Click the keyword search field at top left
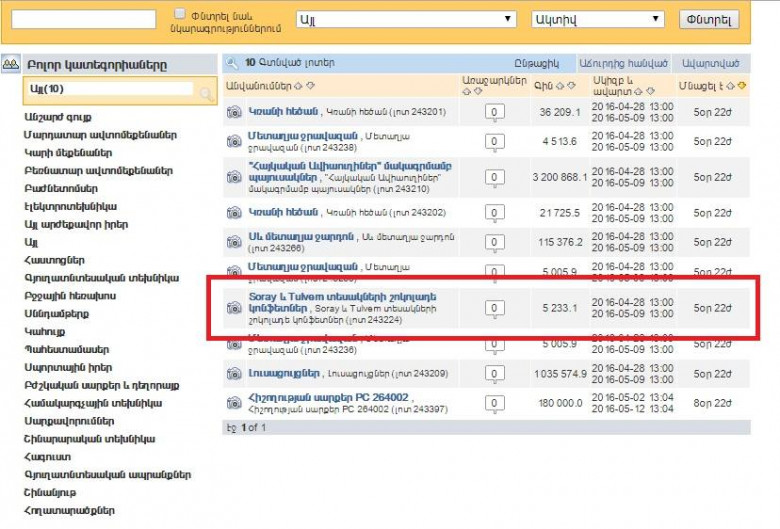 [83, 20]
